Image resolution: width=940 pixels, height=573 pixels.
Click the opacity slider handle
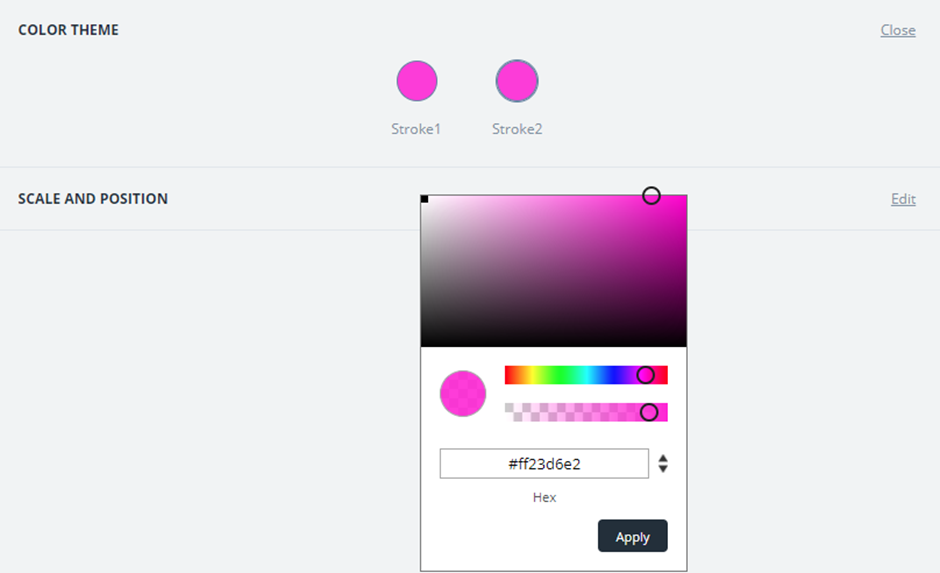pos(649,412)
